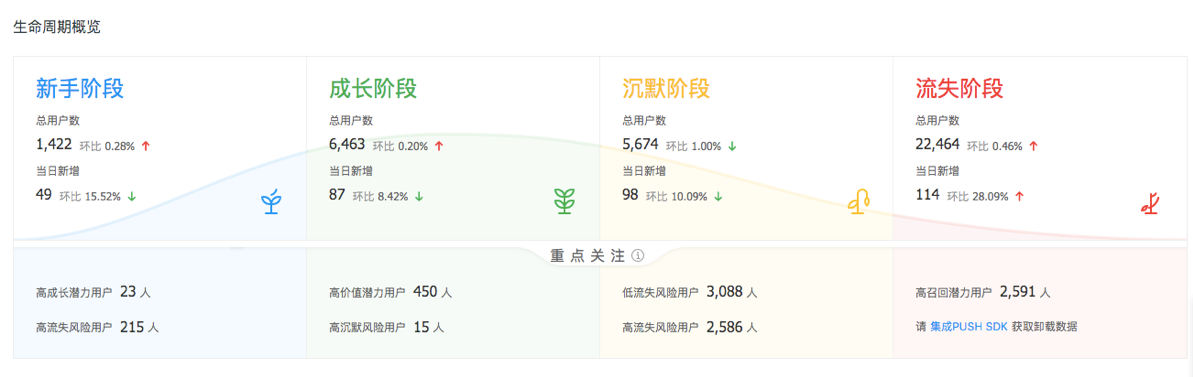The image size is (1193, 377).
Task: Open 高价值潜力用户 450 人 entry
Action: click(390, 292)
